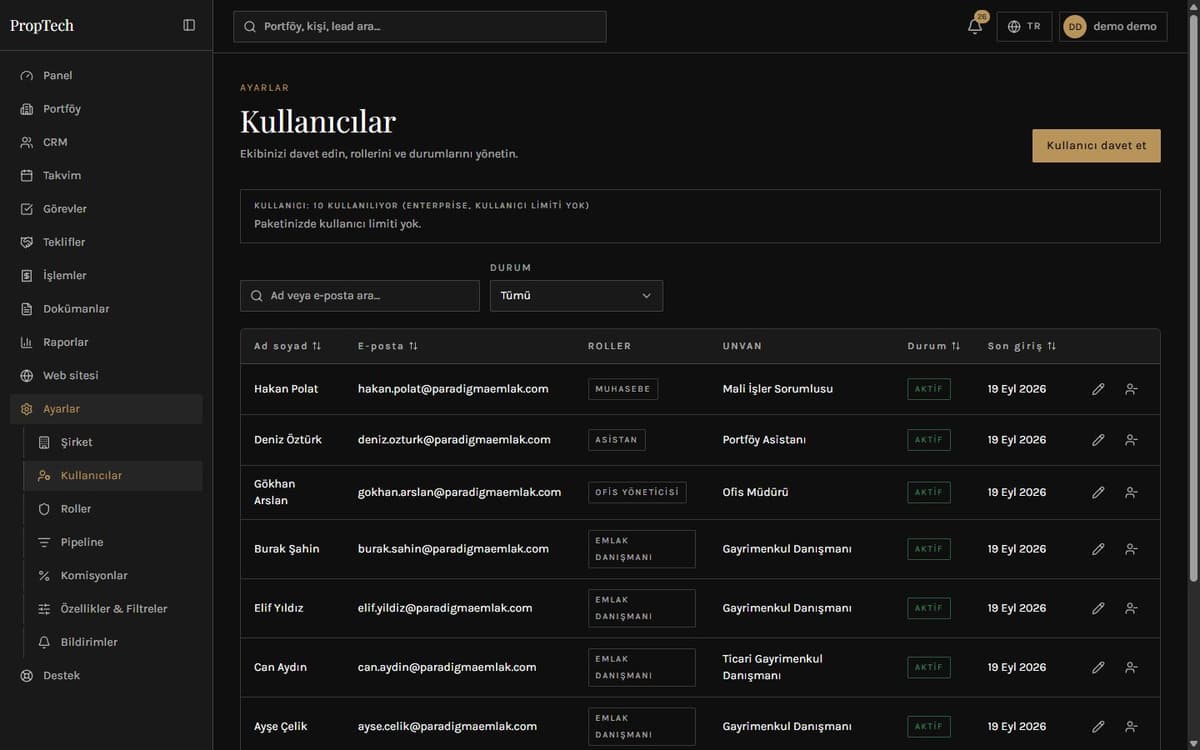Deactivate Can Aydın via user icon
The height and width of the screenshot is (750, 1200).
(1131, 667)
